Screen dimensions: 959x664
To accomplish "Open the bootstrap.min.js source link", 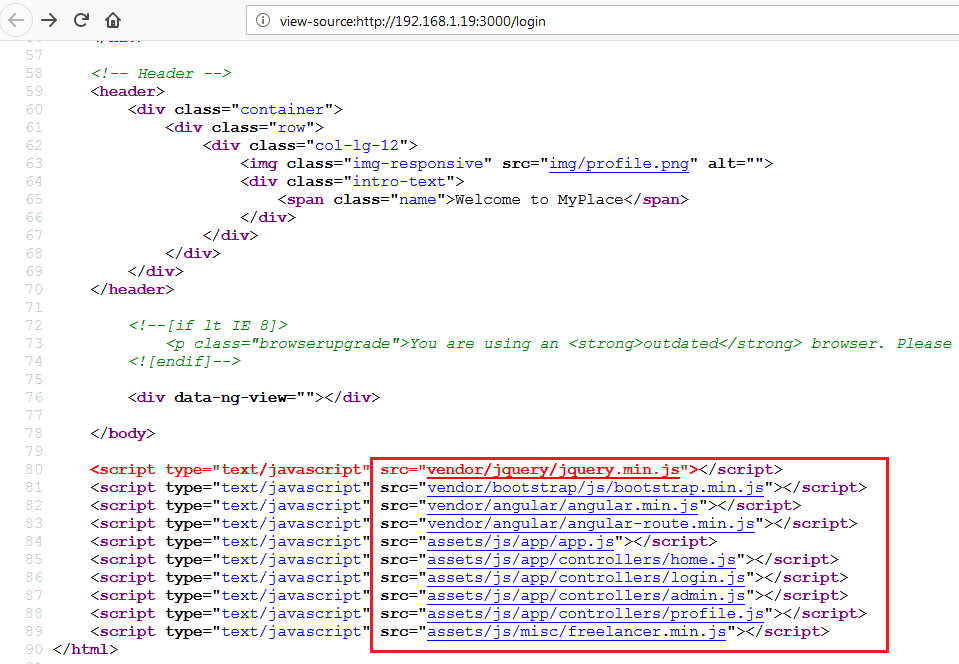I will click(x=596, y=488).
